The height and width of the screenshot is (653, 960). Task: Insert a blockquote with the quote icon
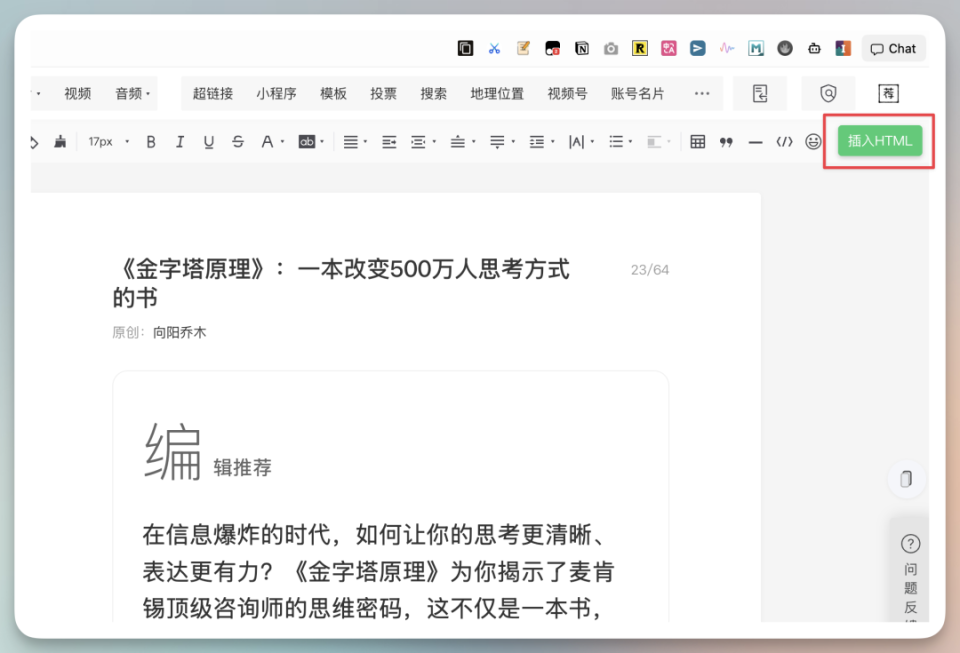(x=726, y=142)
